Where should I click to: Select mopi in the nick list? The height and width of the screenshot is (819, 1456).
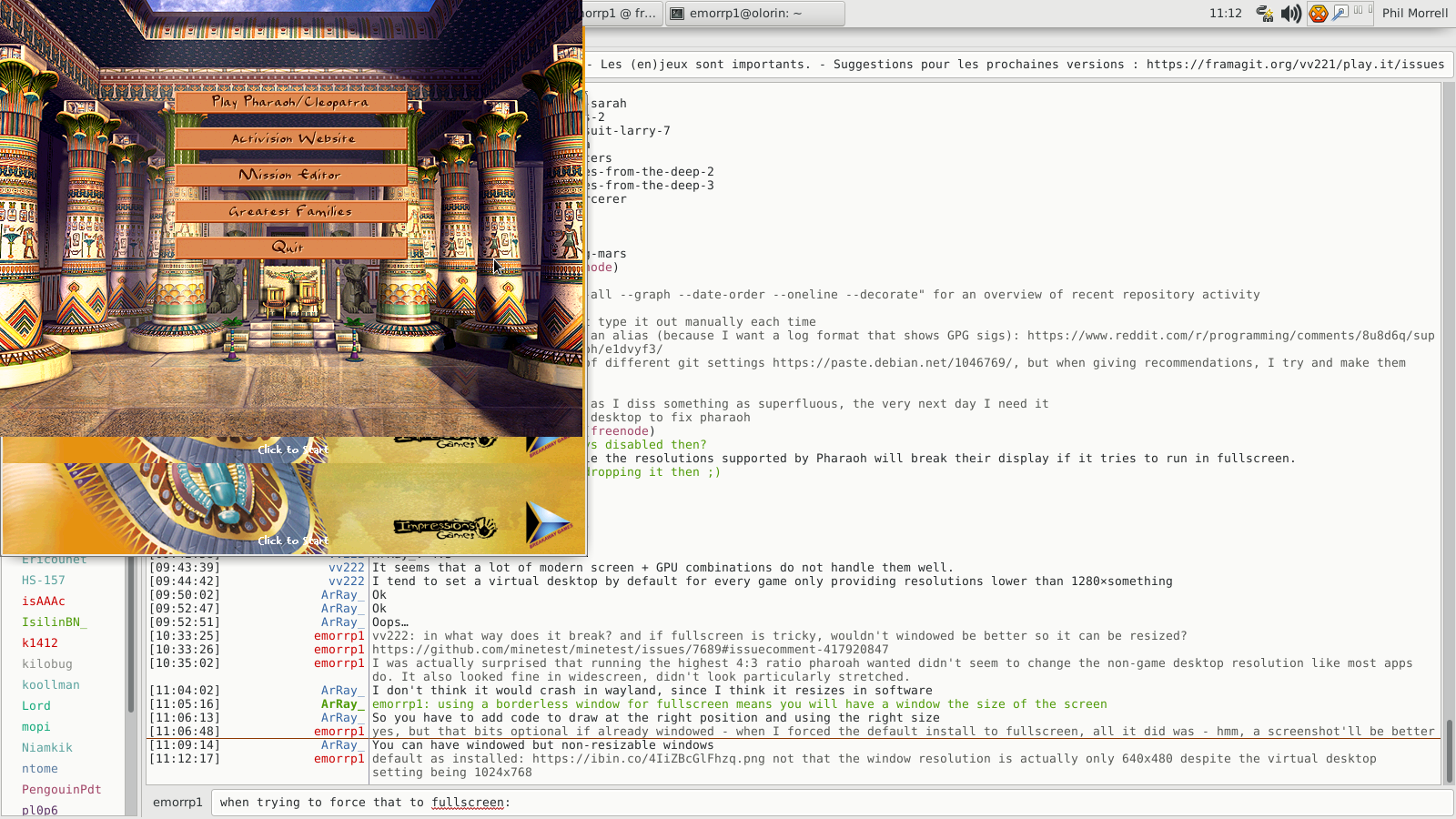36,727
